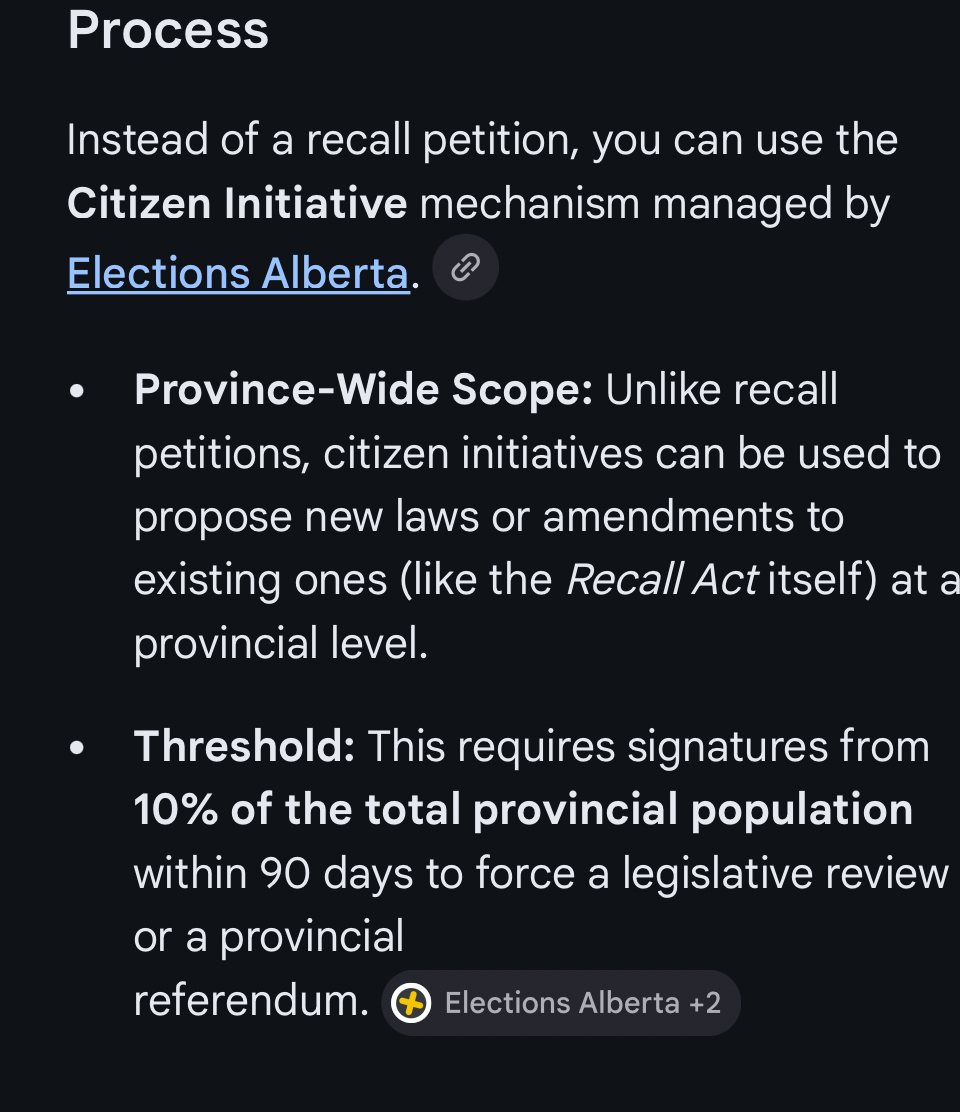Screen dimensions: 960x1112
Task: Click the italic Recall Act text
Action: [661, 580]
